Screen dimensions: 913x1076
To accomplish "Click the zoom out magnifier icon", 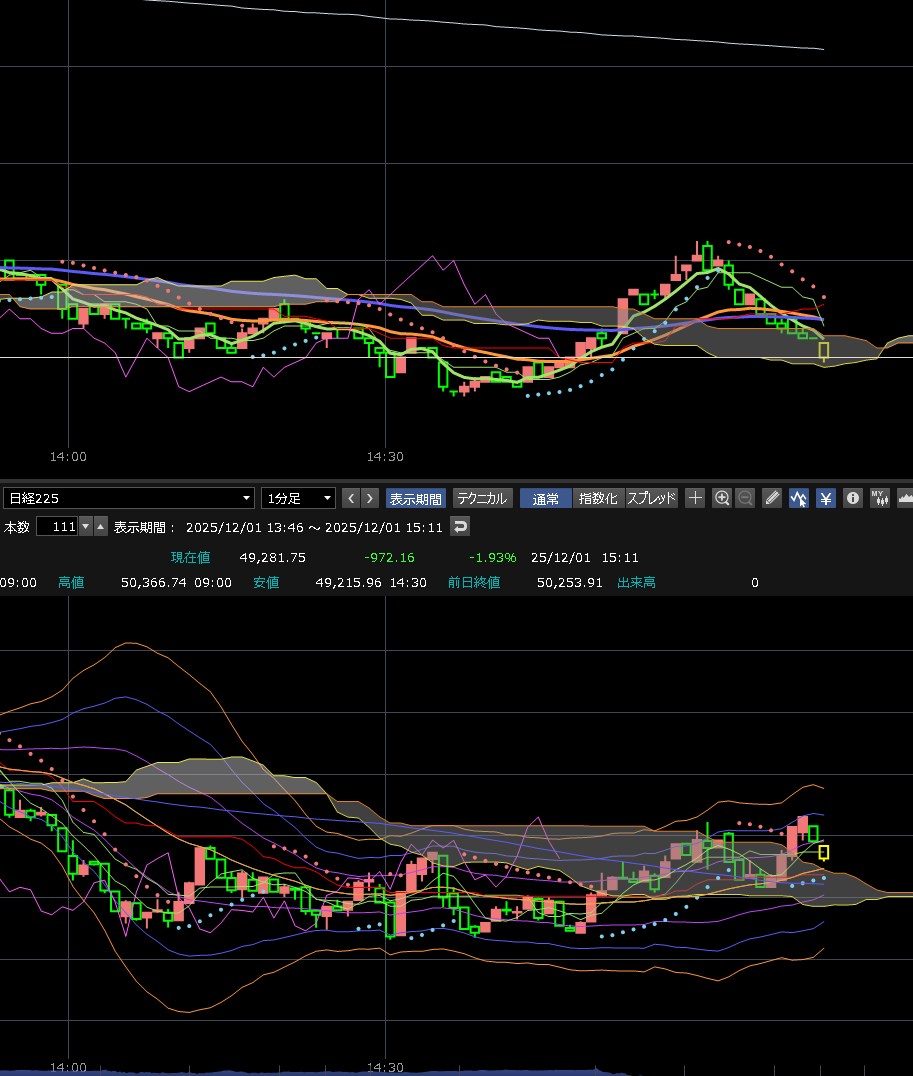I will point(745,498).
